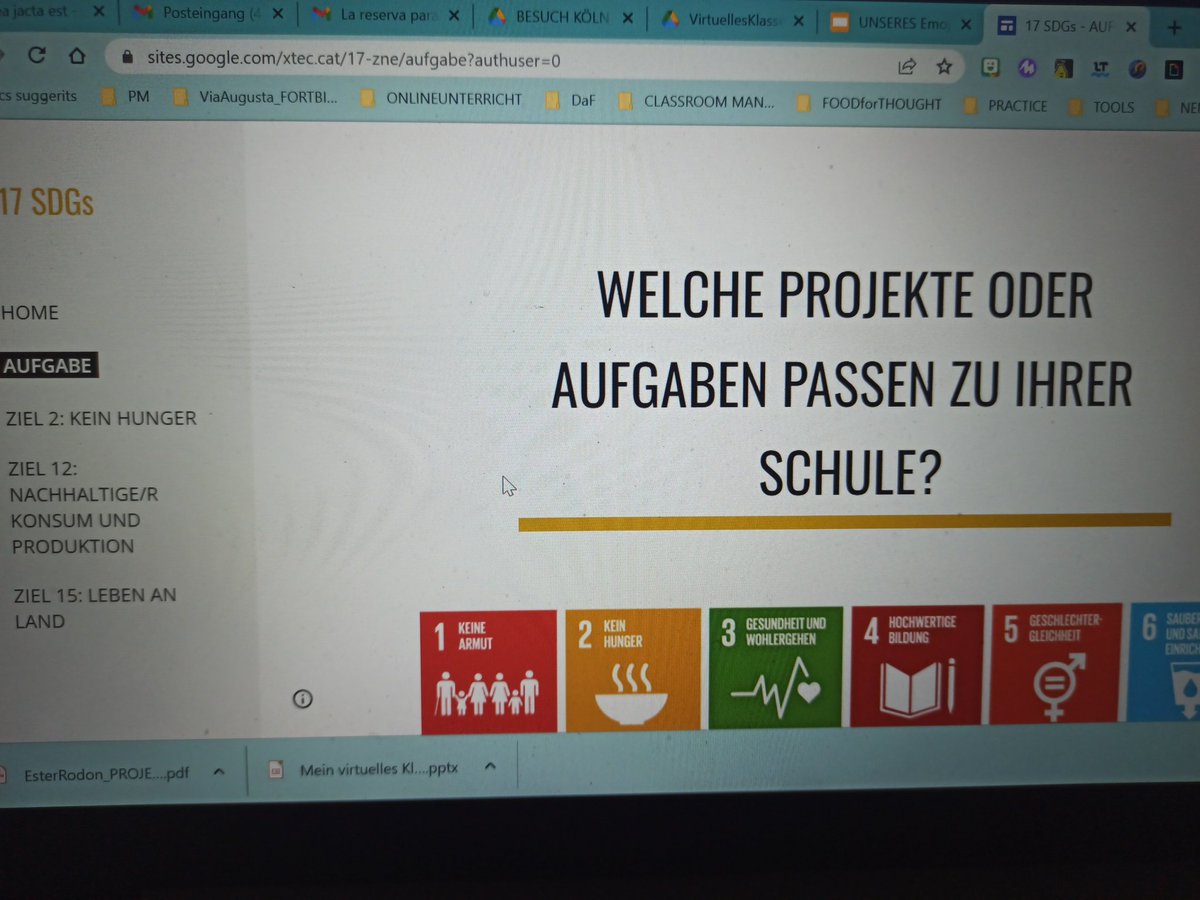This screenshot has height=900, width=1200.
Task: Switch to the VirtuellesKlasse tab
Action: click(x=732, y=19)
